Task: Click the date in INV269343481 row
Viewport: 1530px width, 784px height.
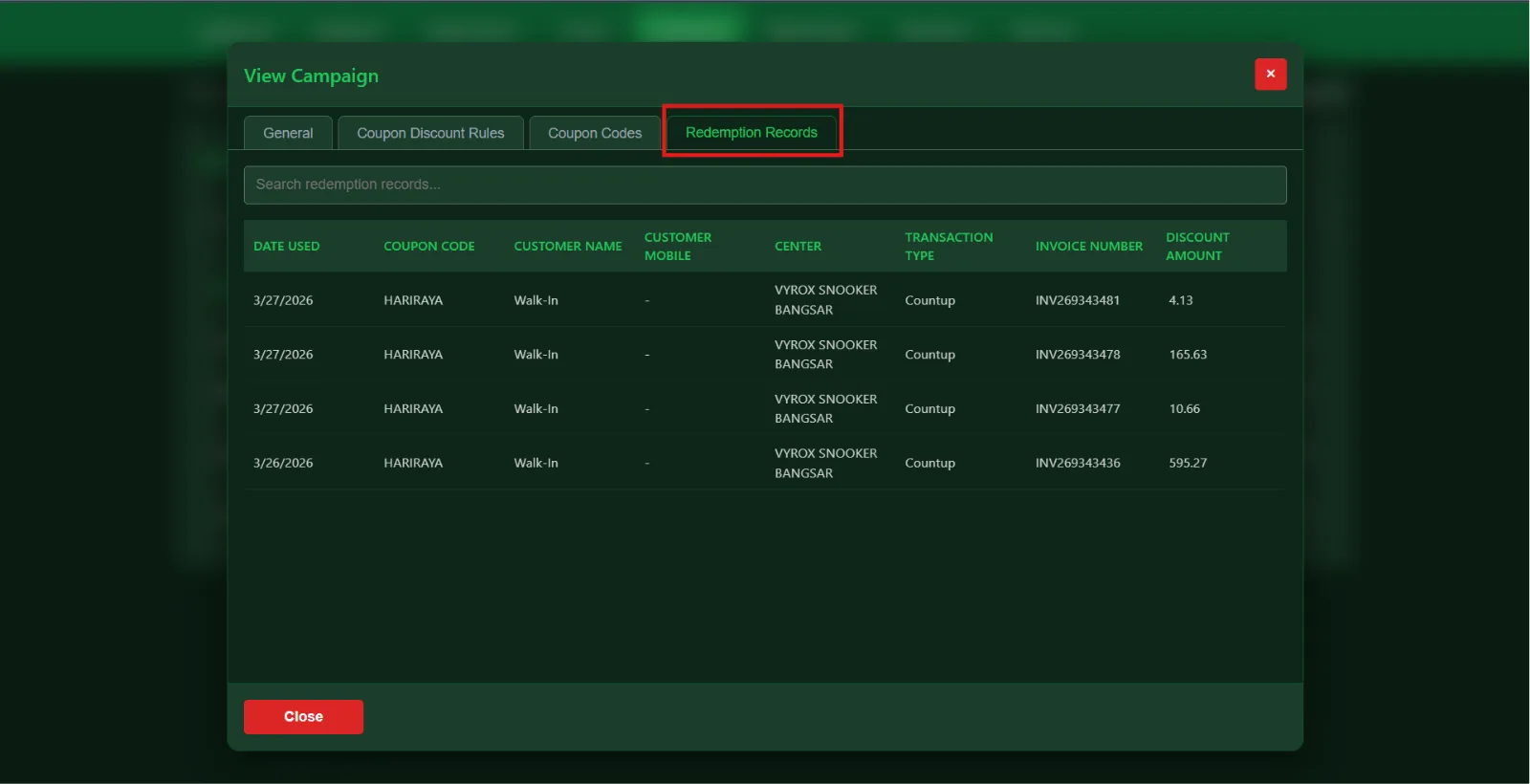Action: coord(283,300)
